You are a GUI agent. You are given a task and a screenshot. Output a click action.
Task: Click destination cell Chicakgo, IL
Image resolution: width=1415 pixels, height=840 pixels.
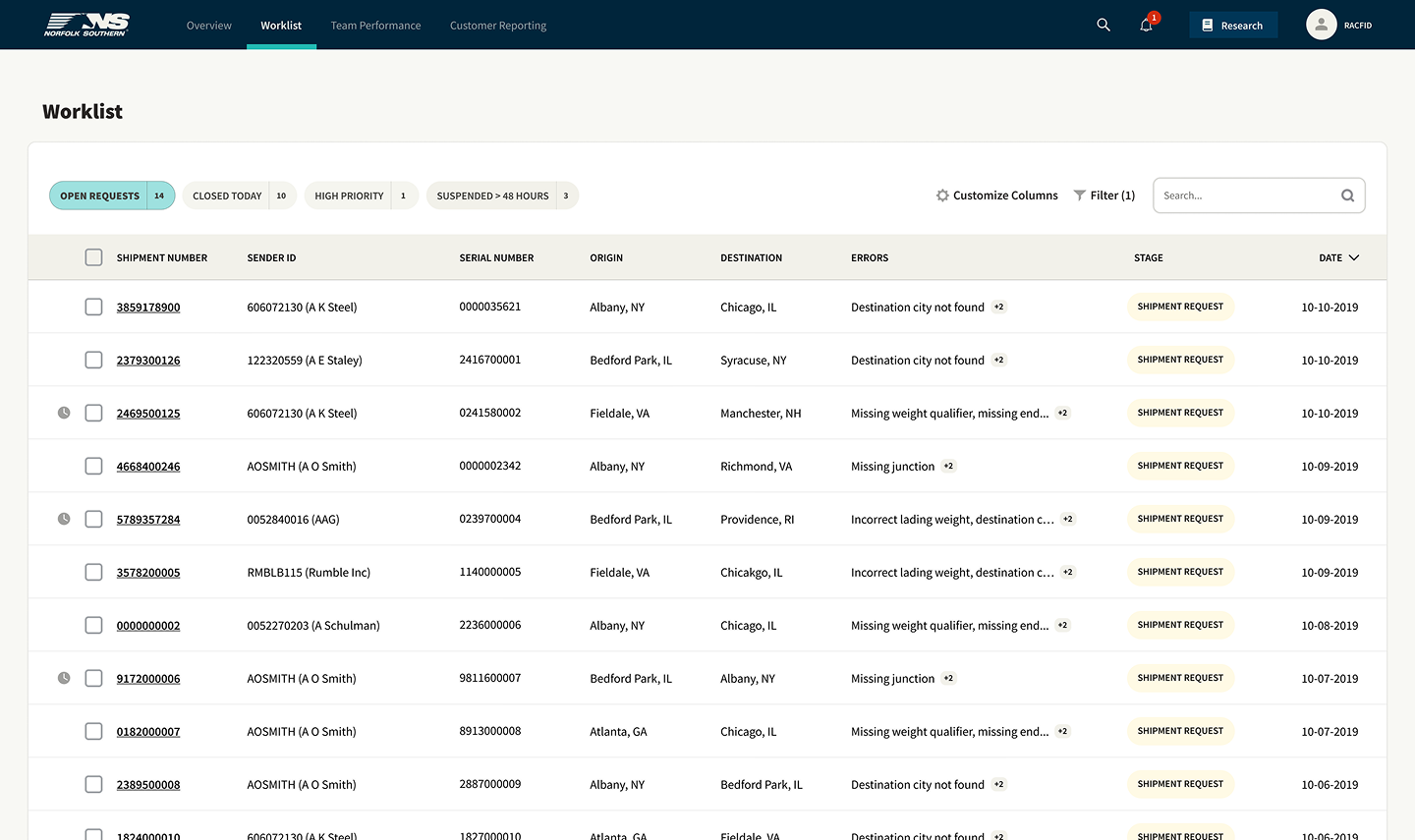[x=752, y=573]
